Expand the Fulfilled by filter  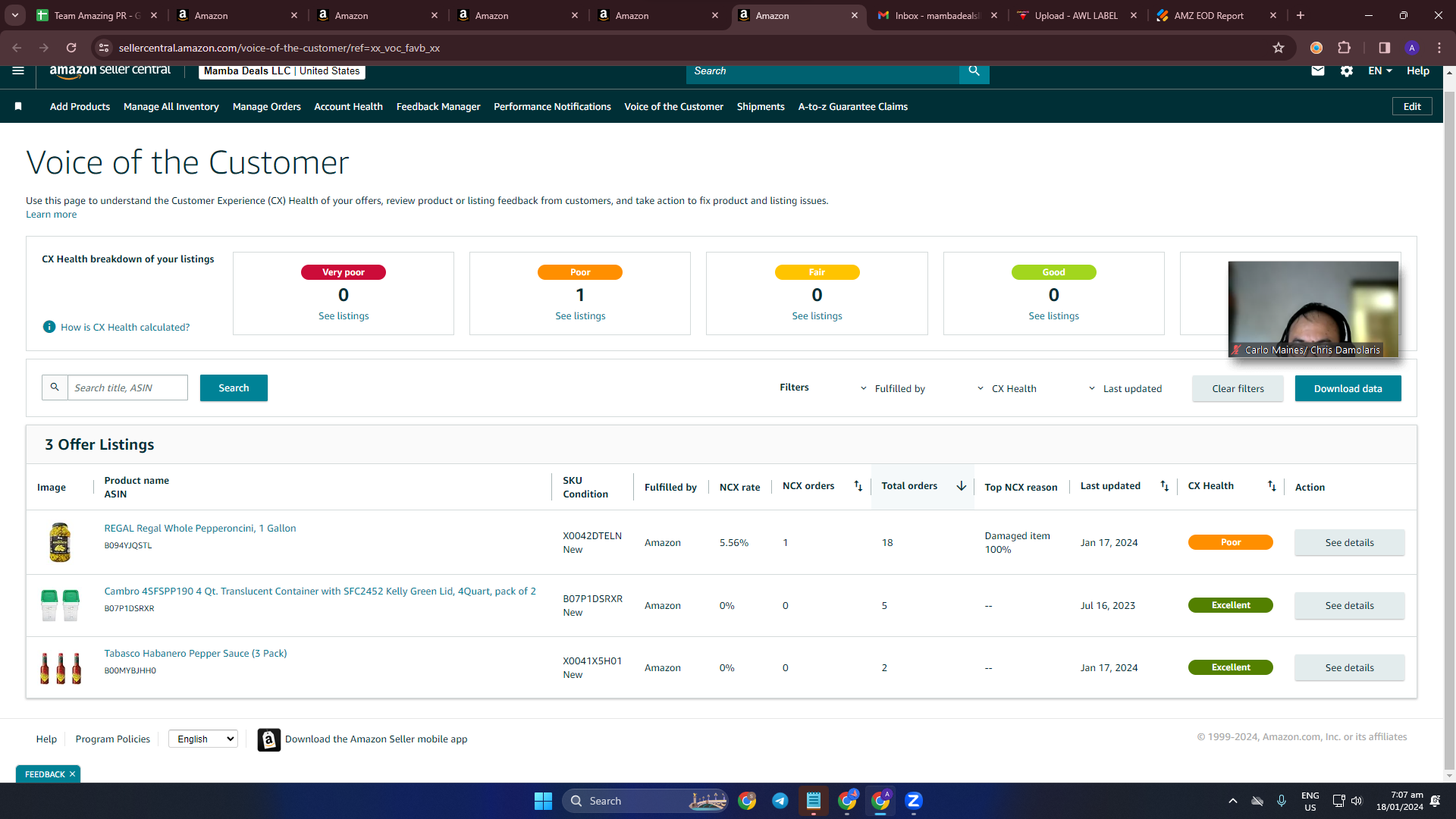893,388
